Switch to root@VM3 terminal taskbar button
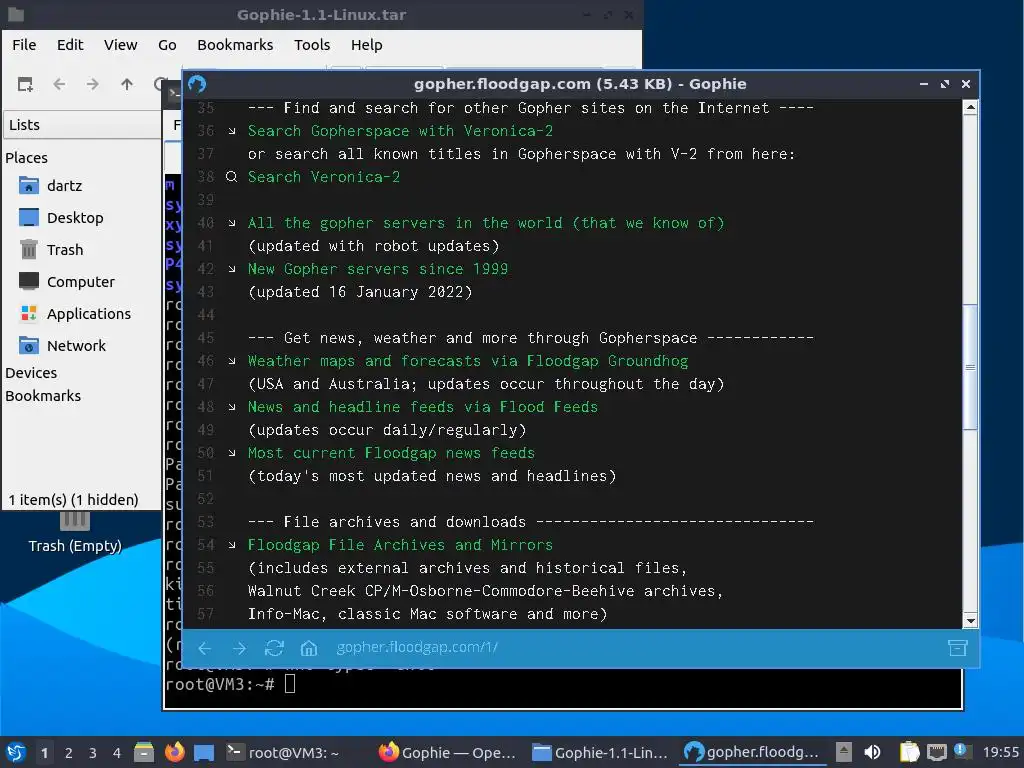The height and width of the screenshot is (768, 1024). pyautogui.click(x=283, y=752)
